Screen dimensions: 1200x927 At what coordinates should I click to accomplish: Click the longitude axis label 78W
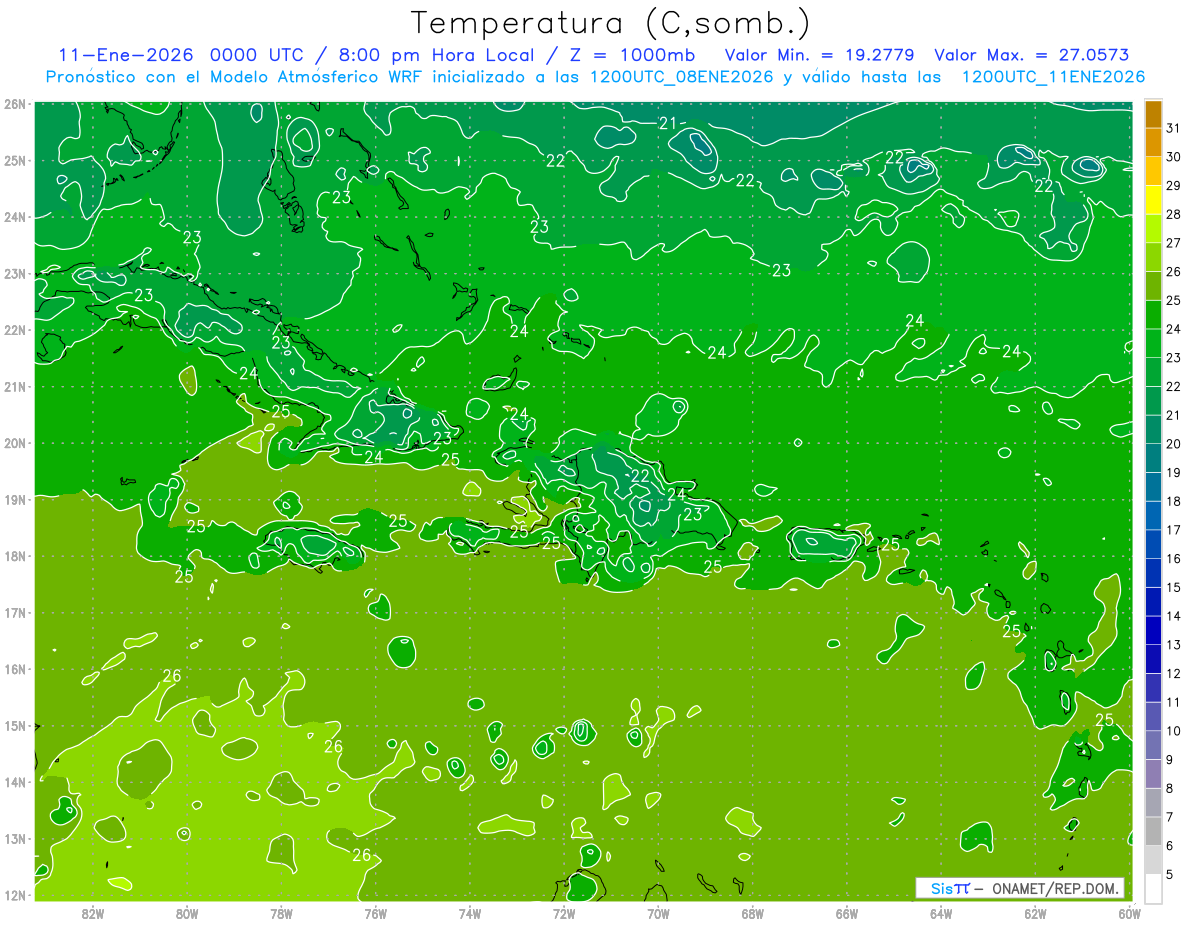281,912
